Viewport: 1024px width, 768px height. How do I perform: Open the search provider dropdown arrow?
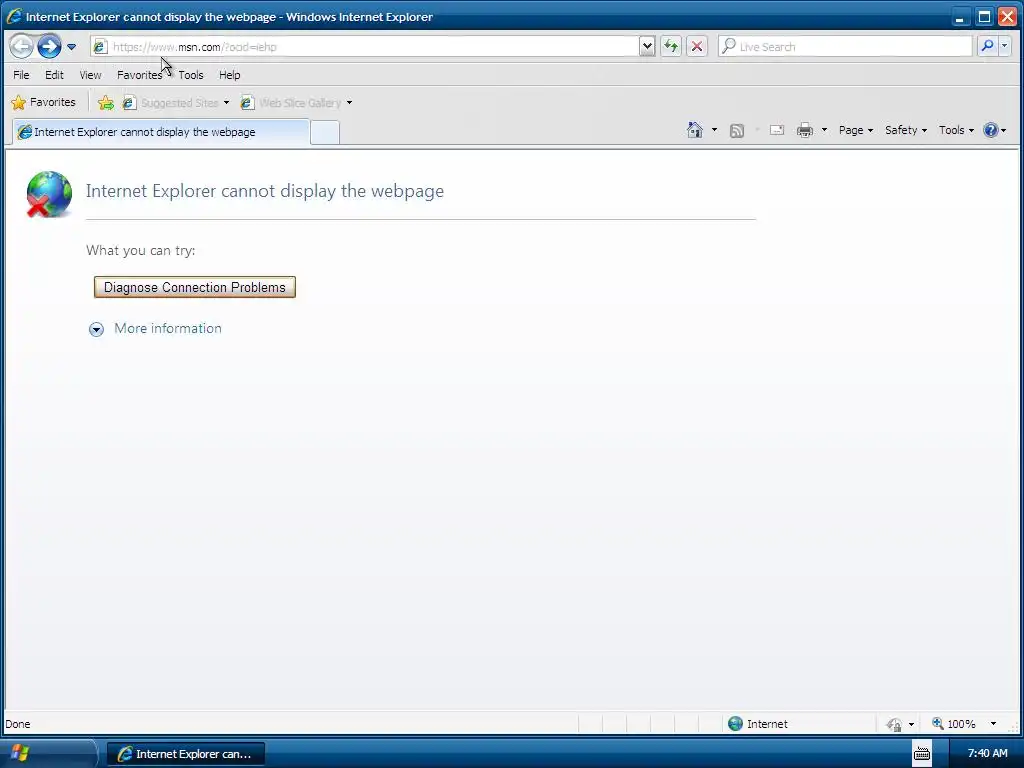click(x=1004, y=46)
